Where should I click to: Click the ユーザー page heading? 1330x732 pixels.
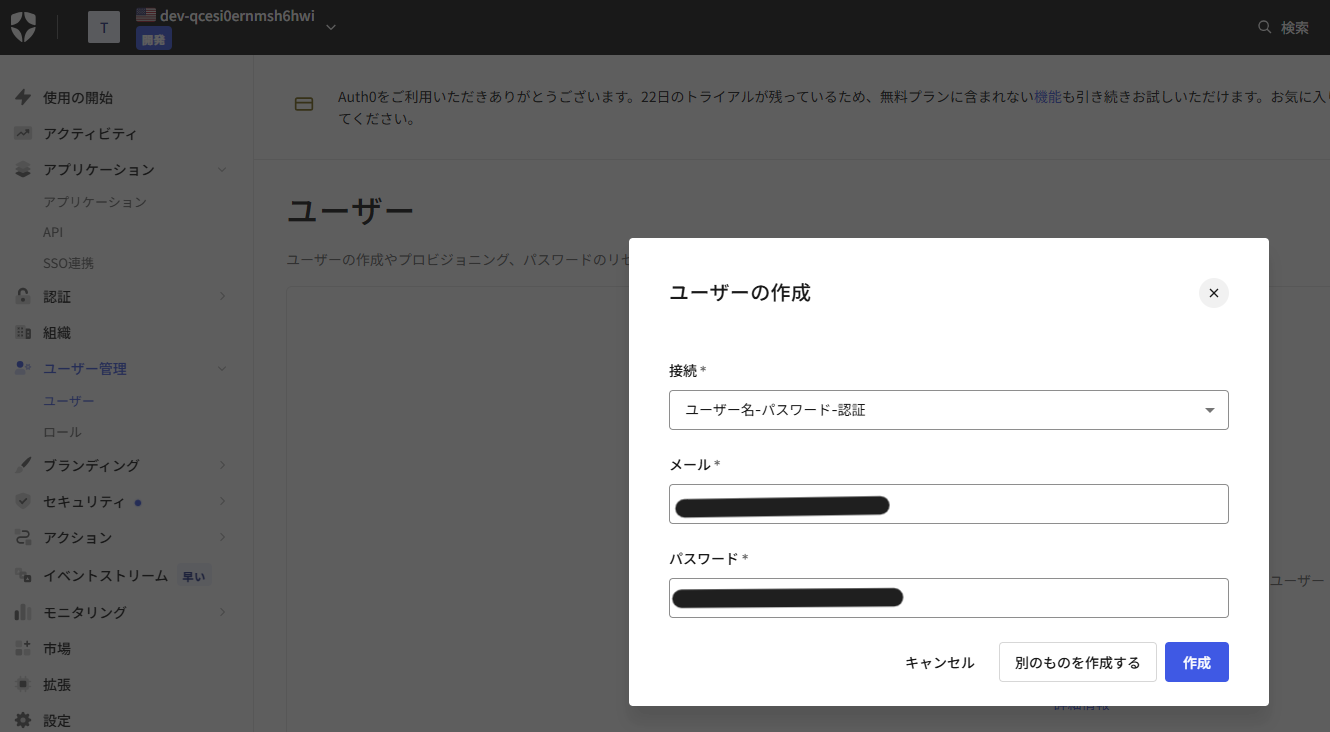[x=350, y=212]
